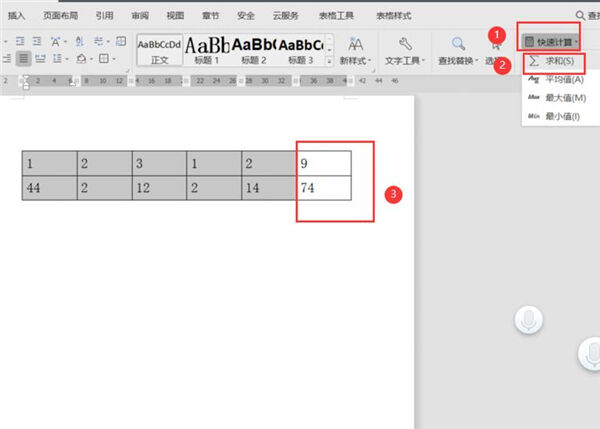Click the sort icon in paragraph tools

79,41
